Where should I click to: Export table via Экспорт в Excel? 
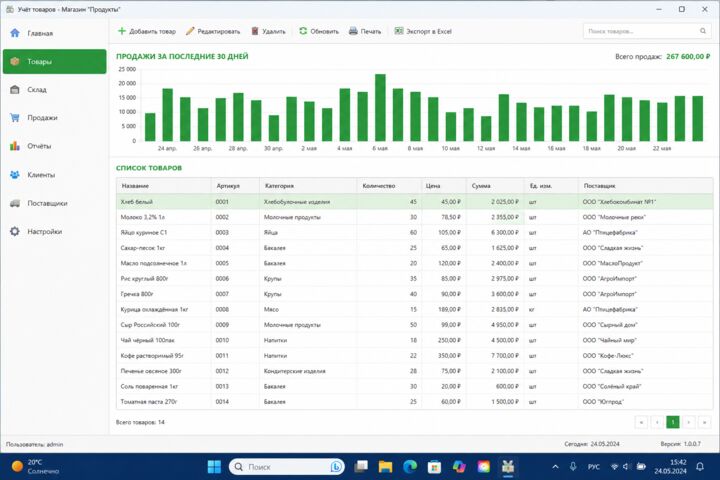pos(423,31)
